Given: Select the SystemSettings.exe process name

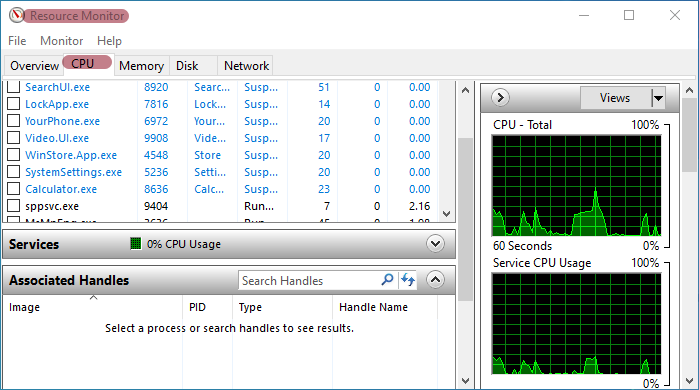Looking at the screenshot, I should coord(73,172).
